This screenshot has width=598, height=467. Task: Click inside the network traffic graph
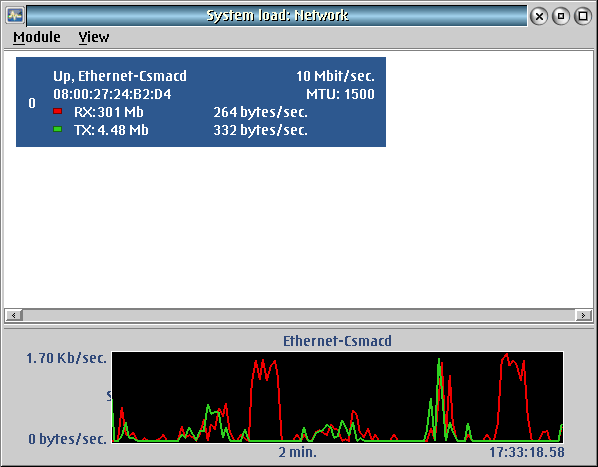[338, 397]
